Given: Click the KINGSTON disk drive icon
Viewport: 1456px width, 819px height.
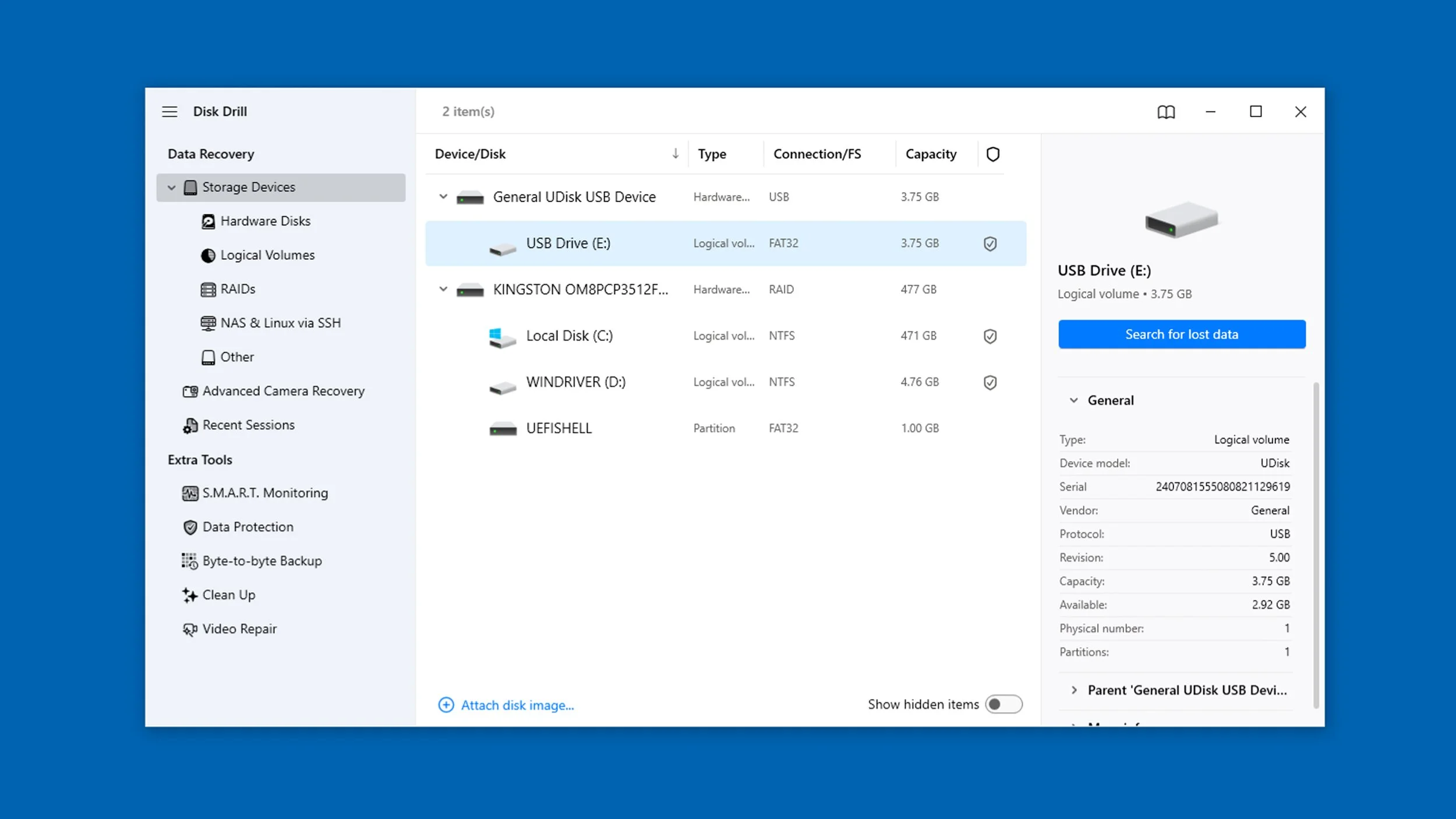Looking at the screenshot, I should (x=470, y=290).
